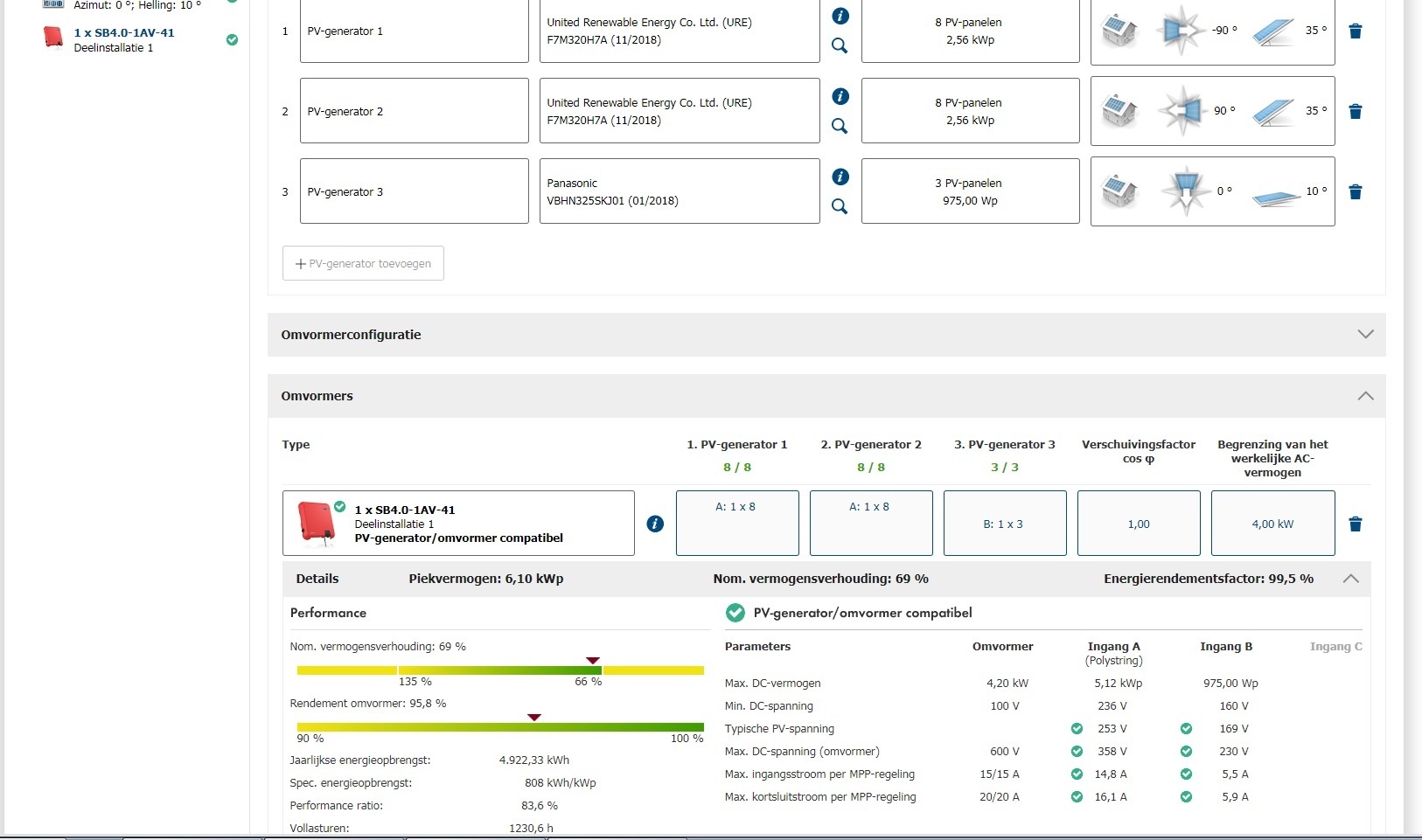Select 1 x SB4.0-1AV-41 in sidebar

point(124,33)
